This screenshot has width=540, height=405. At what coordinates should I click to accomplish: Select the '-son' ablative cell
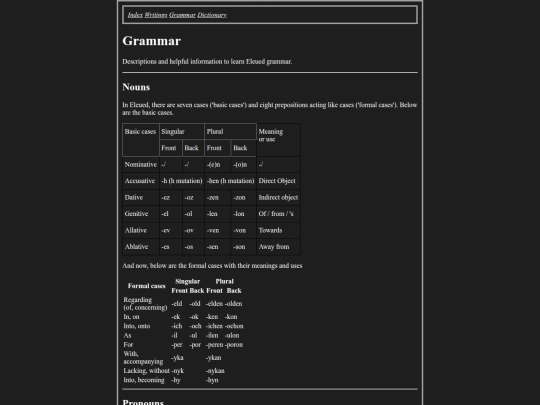(243, 247)
